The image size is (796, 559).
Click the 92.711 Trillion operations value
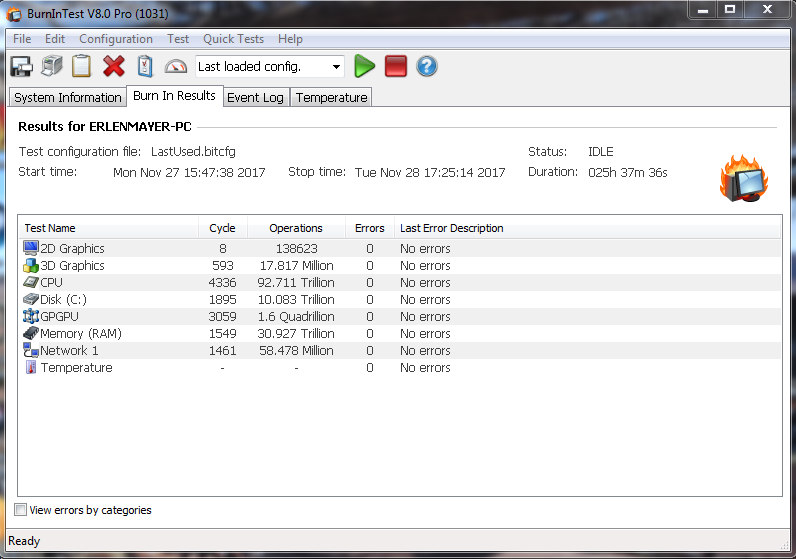[x=296, y=282]
